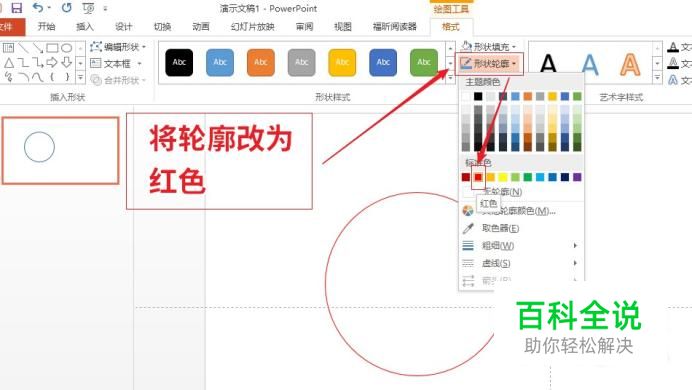Viewport: 692px width, 390px height.
Task: Start slideshow from beginning icon in title bar
Action: pos(88,8)
